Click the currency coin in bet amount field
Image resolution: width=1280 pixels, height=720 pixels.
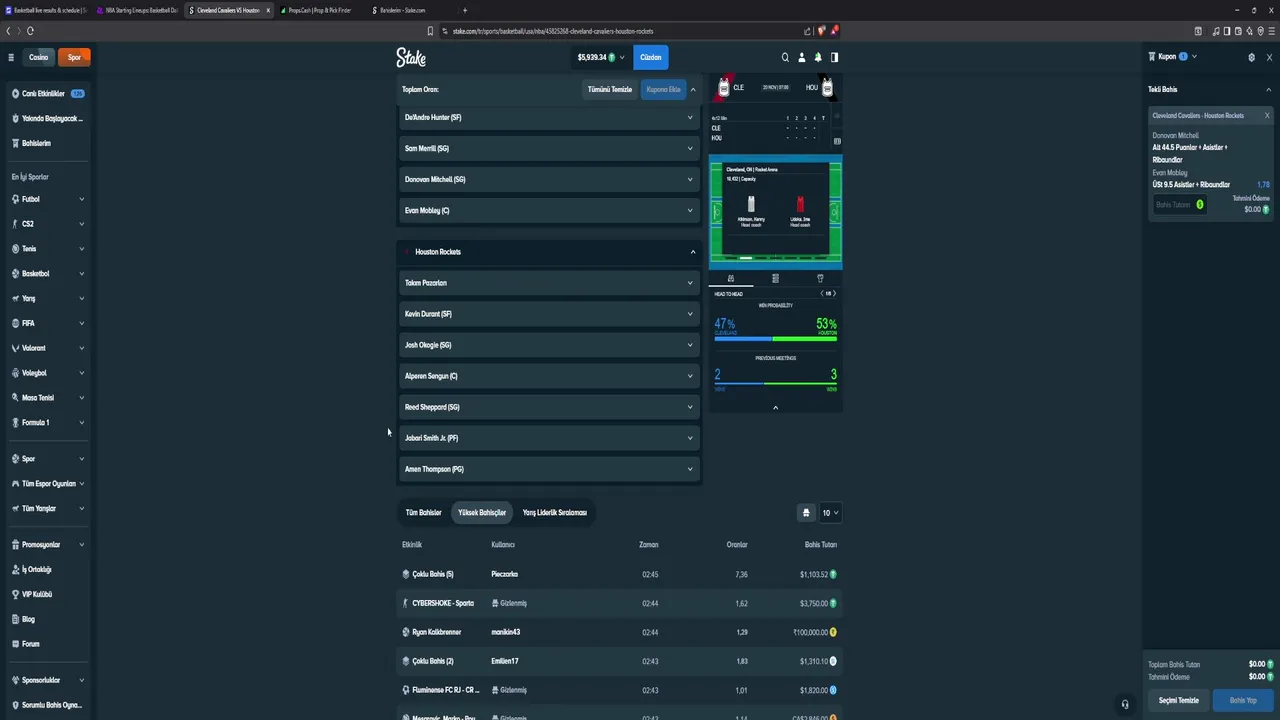click(1200, 204)
